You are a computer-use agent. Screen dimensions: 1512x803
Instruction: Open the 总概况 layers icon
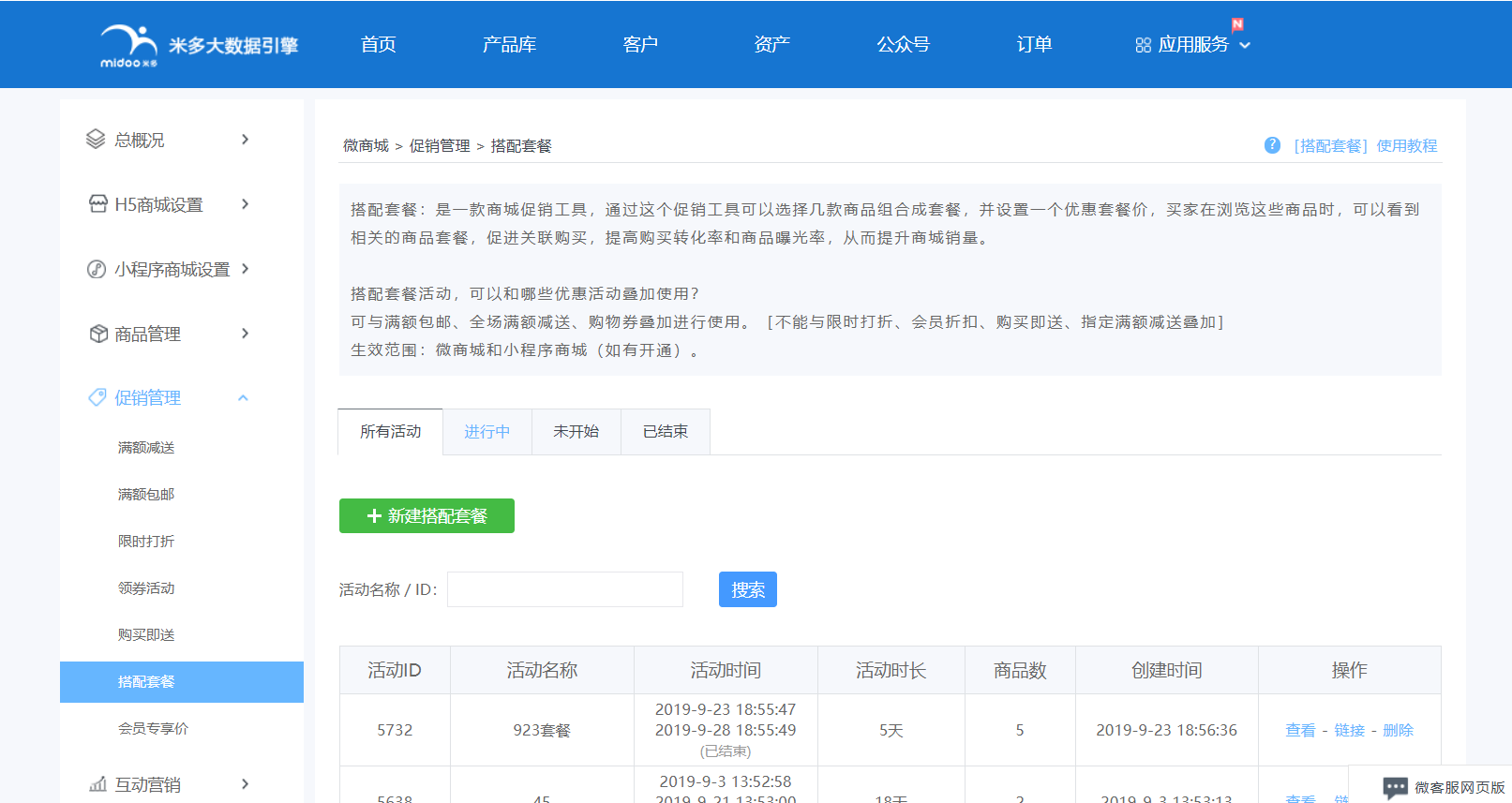coord(96,140)
